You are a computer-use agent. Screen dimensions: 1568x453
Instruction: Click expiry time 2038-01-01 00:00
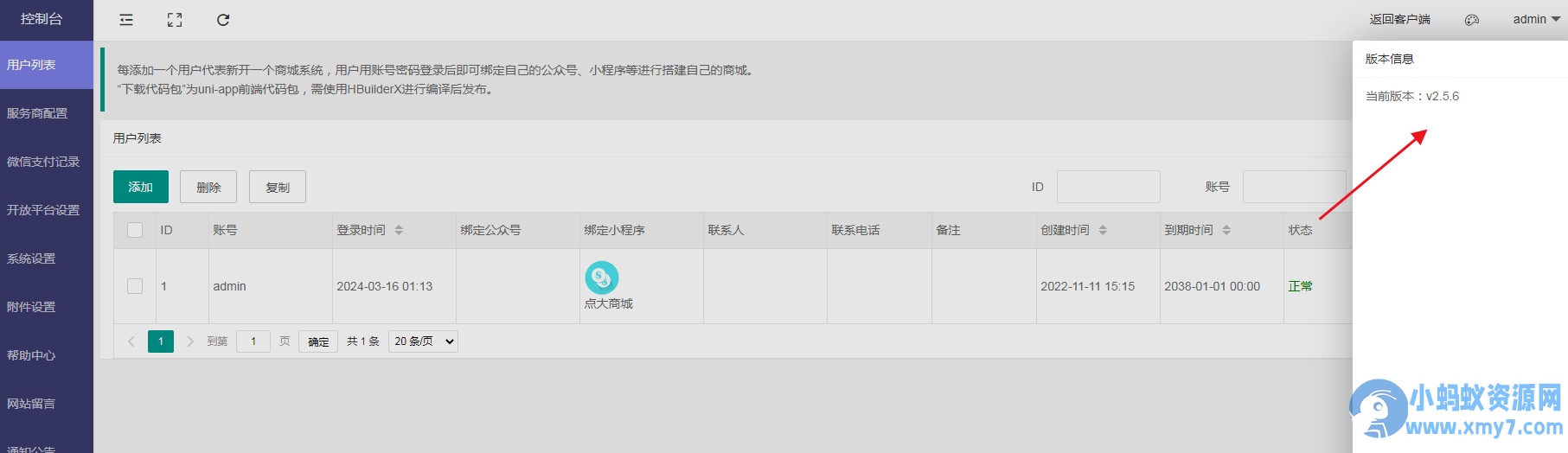[x=1213, y=286]
